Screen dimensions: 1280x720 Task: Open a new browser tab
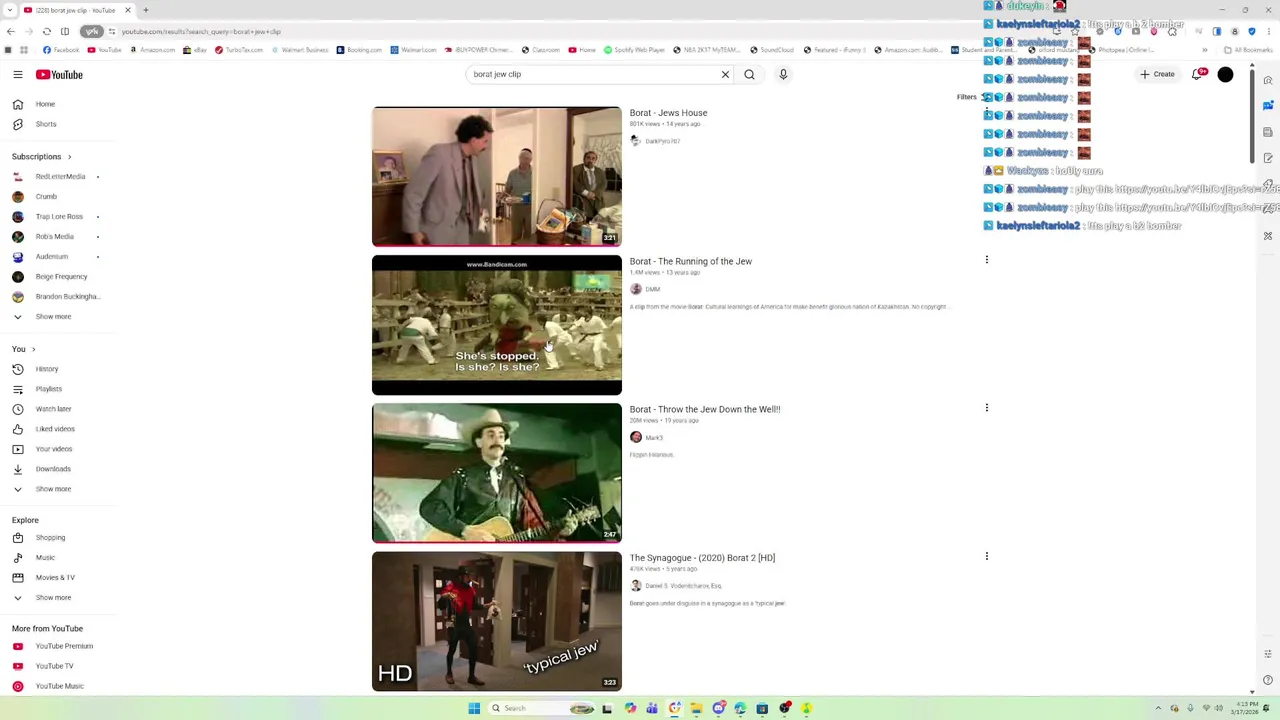click(146, 10)
